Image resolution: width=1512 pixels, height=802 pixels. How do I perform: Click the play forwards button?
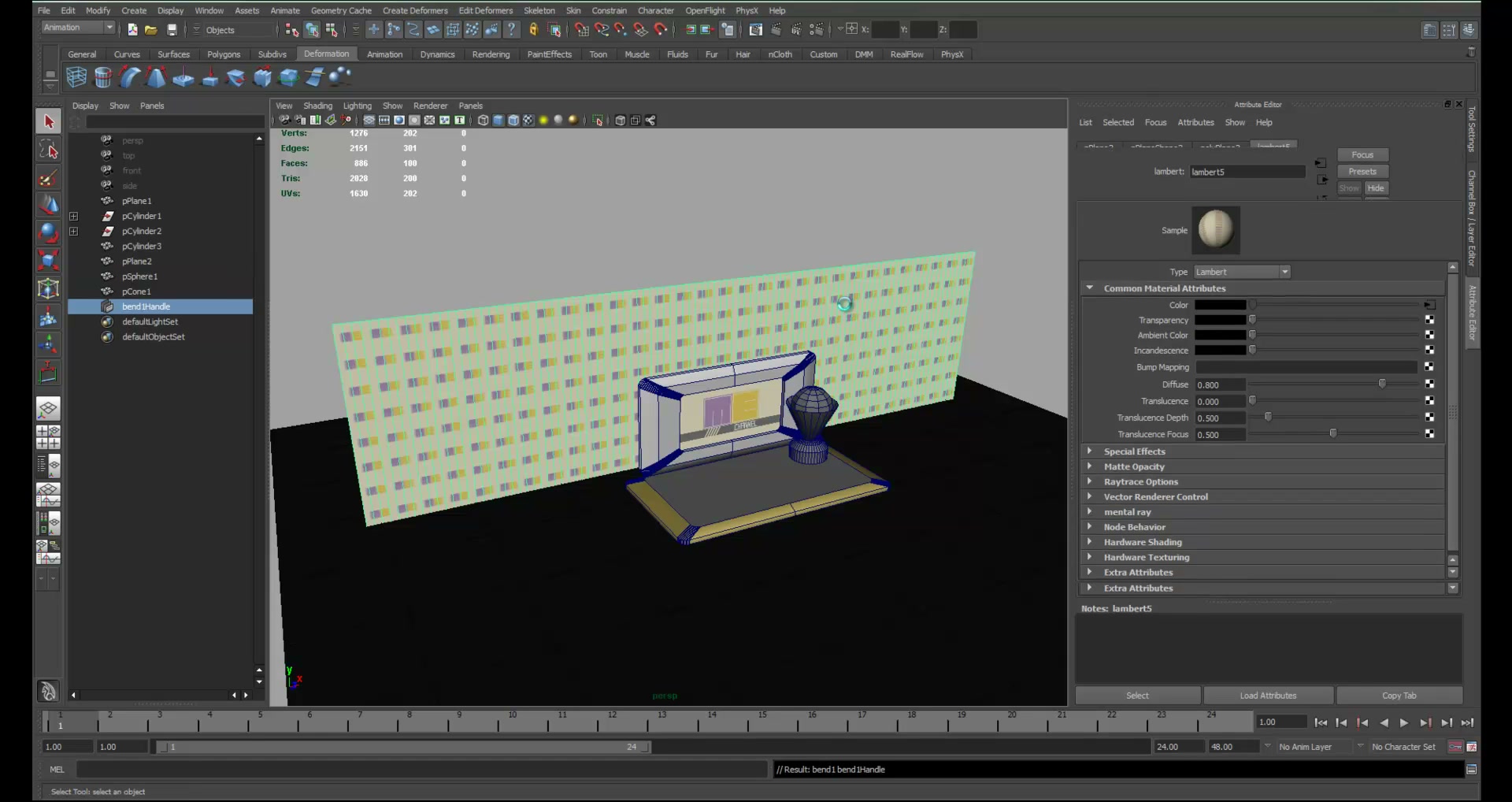point(1404,722)
